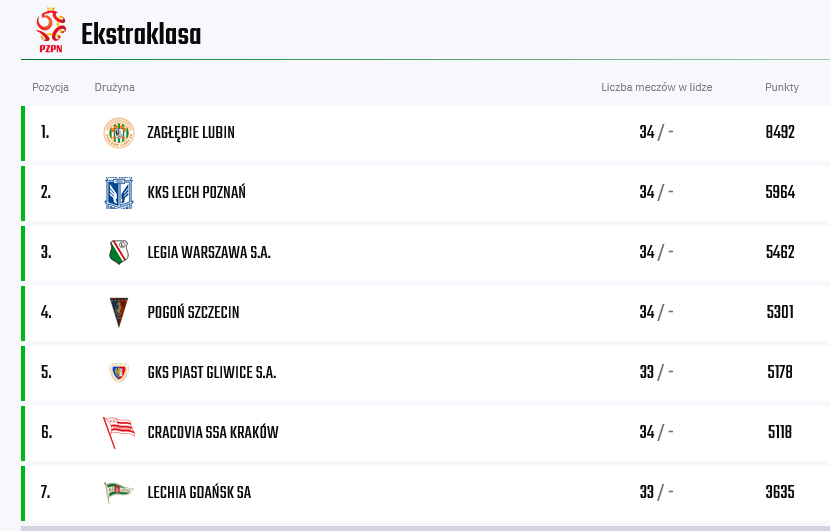Click the Ekstraklasa league heading
This screenshot has width=830, height=531.
coord(141,34)
